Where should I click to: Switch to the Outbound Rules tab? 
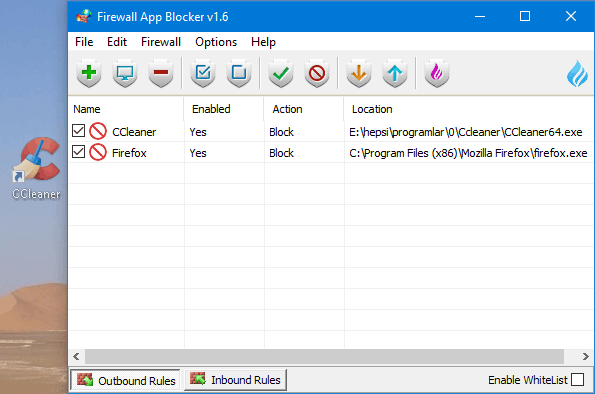point(125,380)
